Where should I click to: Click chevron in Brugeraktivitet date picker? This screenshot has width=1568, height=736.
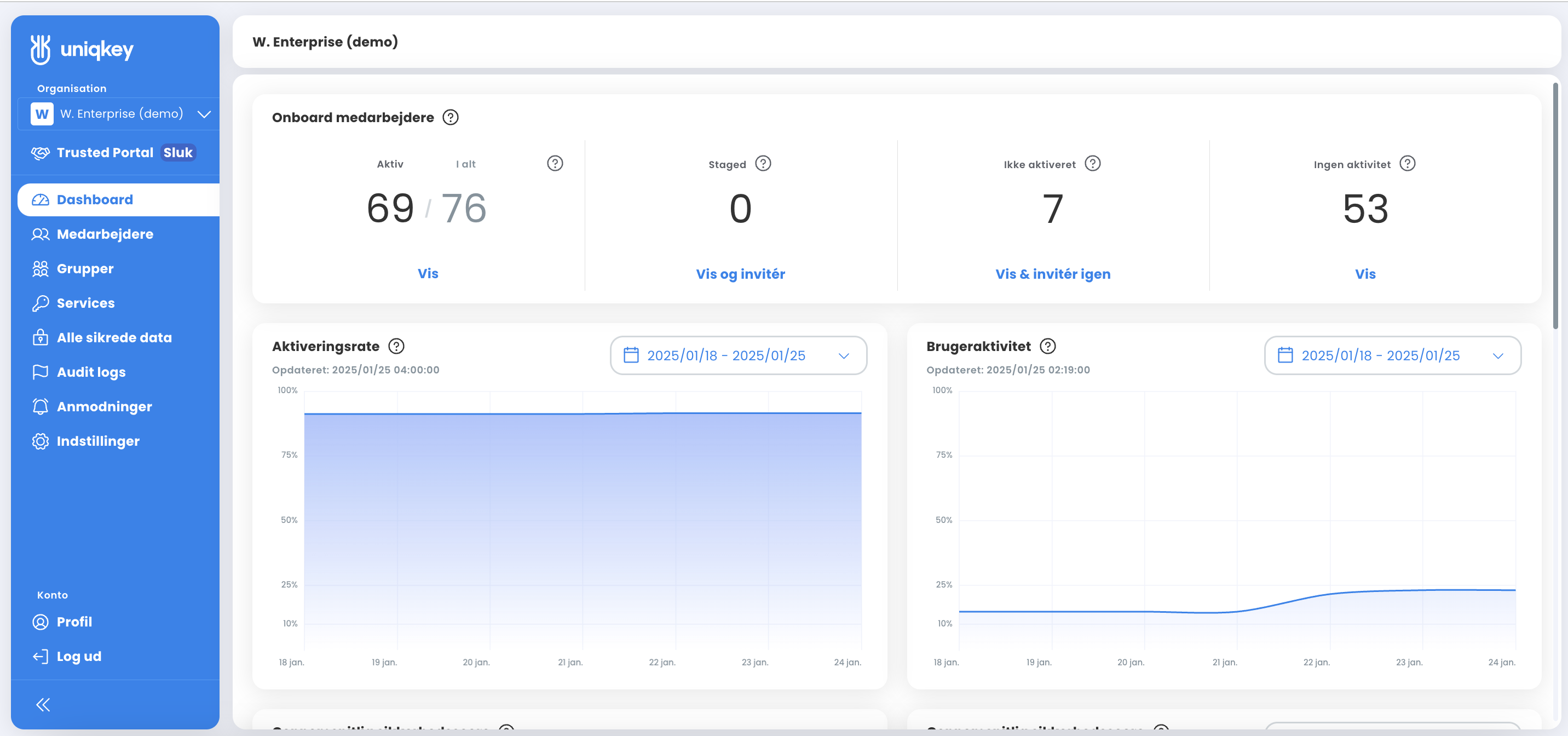tap(1498, 356)
